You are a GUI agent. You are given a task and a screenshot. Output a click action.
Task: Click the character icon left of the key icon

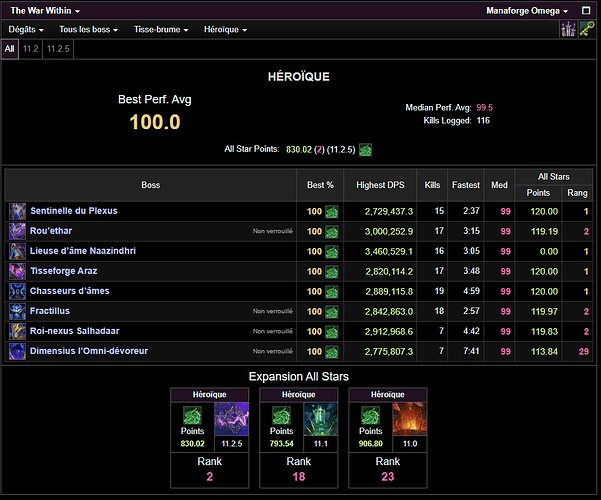(x=568, y=30)
